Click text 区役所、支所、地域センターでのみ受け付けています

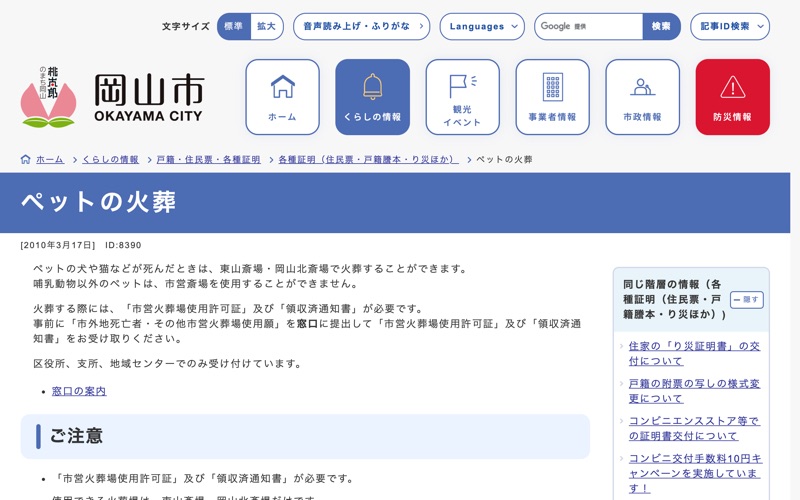coord(167,364)
